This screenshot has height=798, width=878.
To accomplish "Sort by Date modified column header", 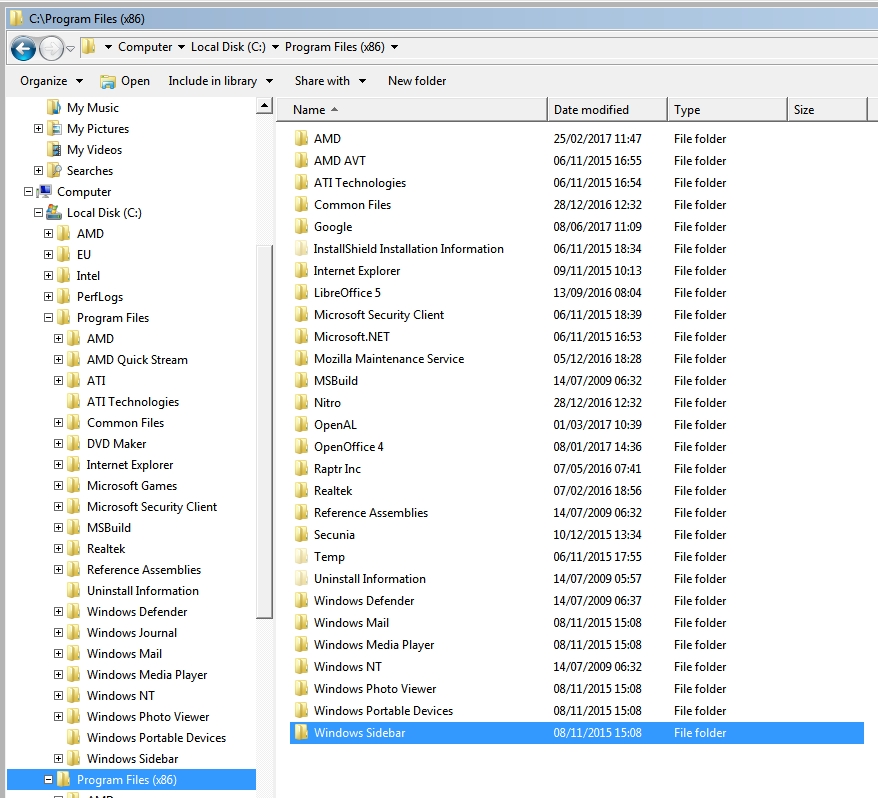I will (607, 110).
